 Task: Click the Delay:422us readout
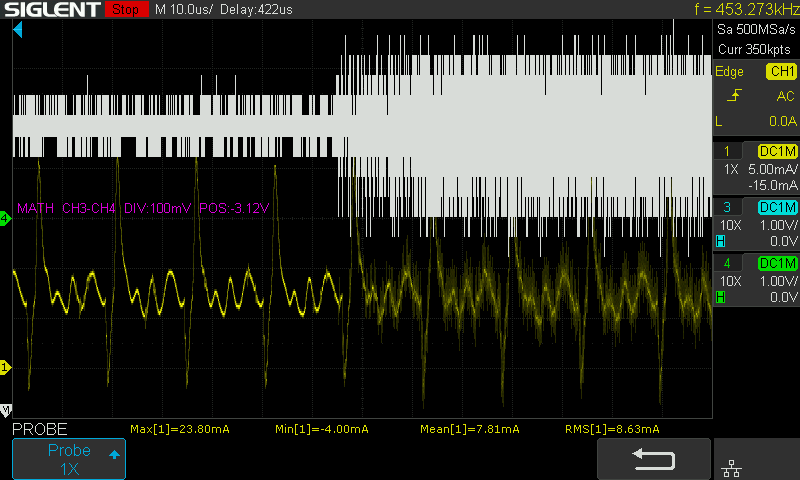256,9
